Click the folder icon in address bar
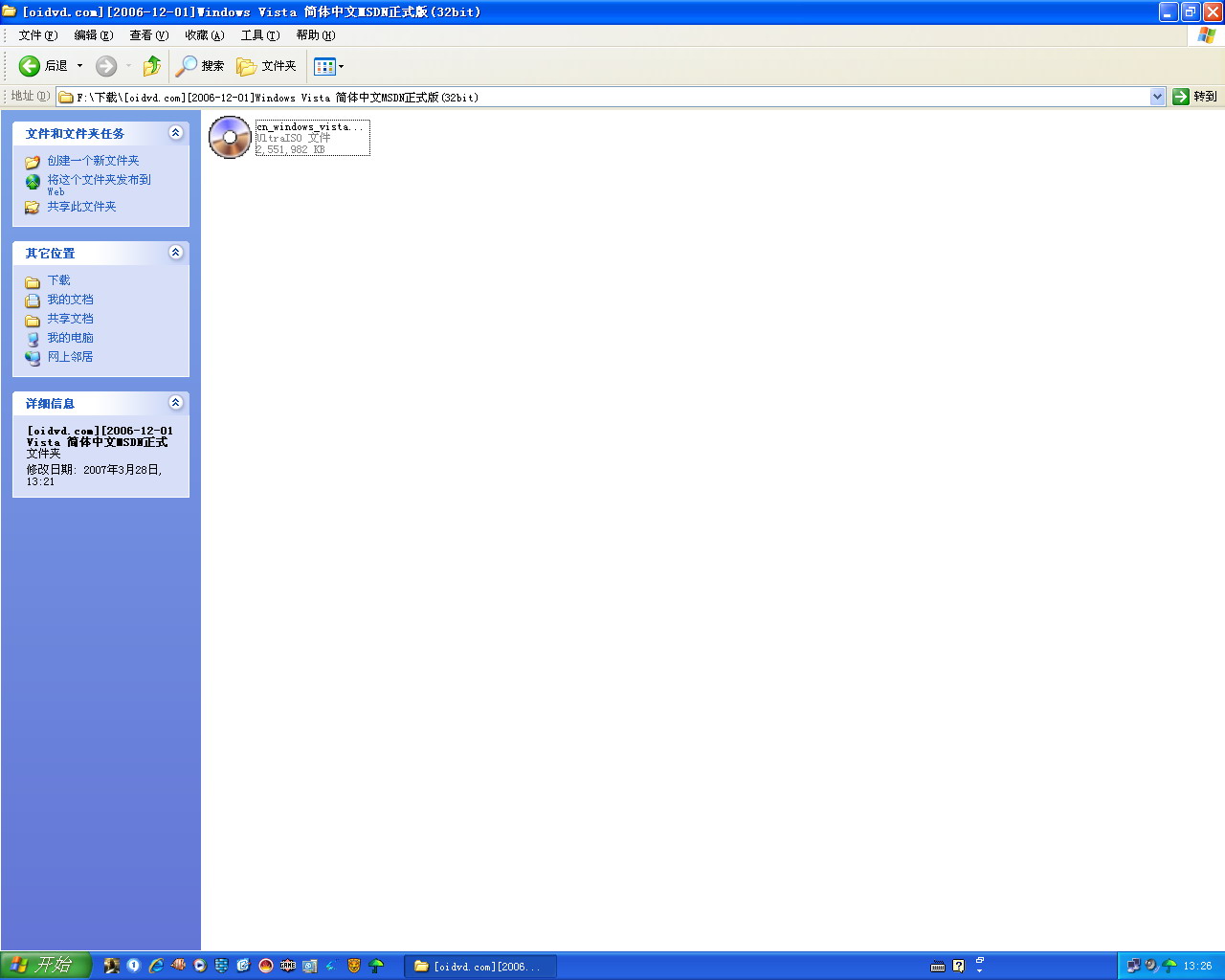Screen dimensions: 1225x980 tap(66, 97)
